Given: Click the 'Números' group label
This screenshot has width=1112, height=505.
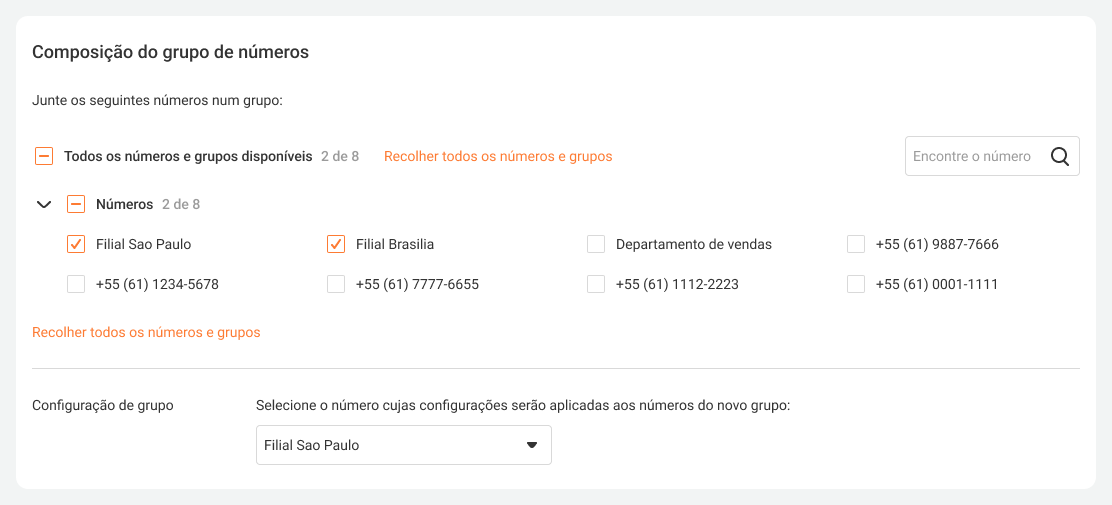Looking at the screenshot, I should (x=124, y=205).
